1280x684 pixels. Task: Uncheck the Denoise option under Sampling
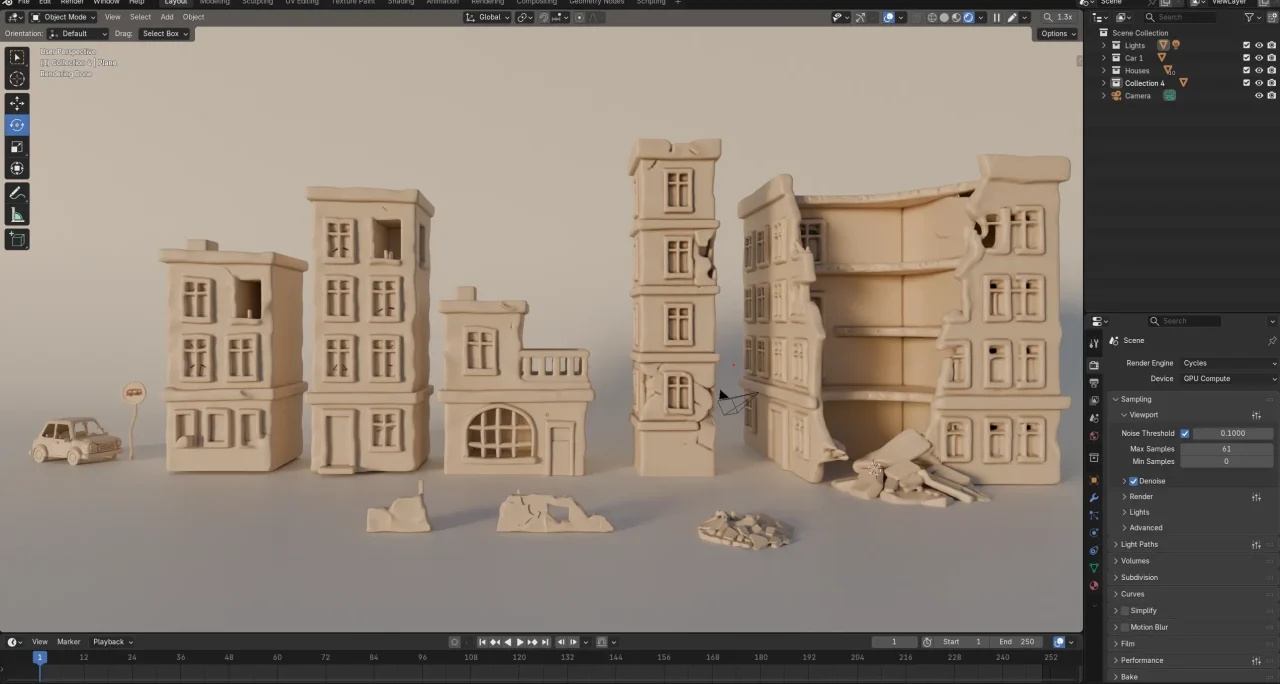click(x=1133, y=481)
